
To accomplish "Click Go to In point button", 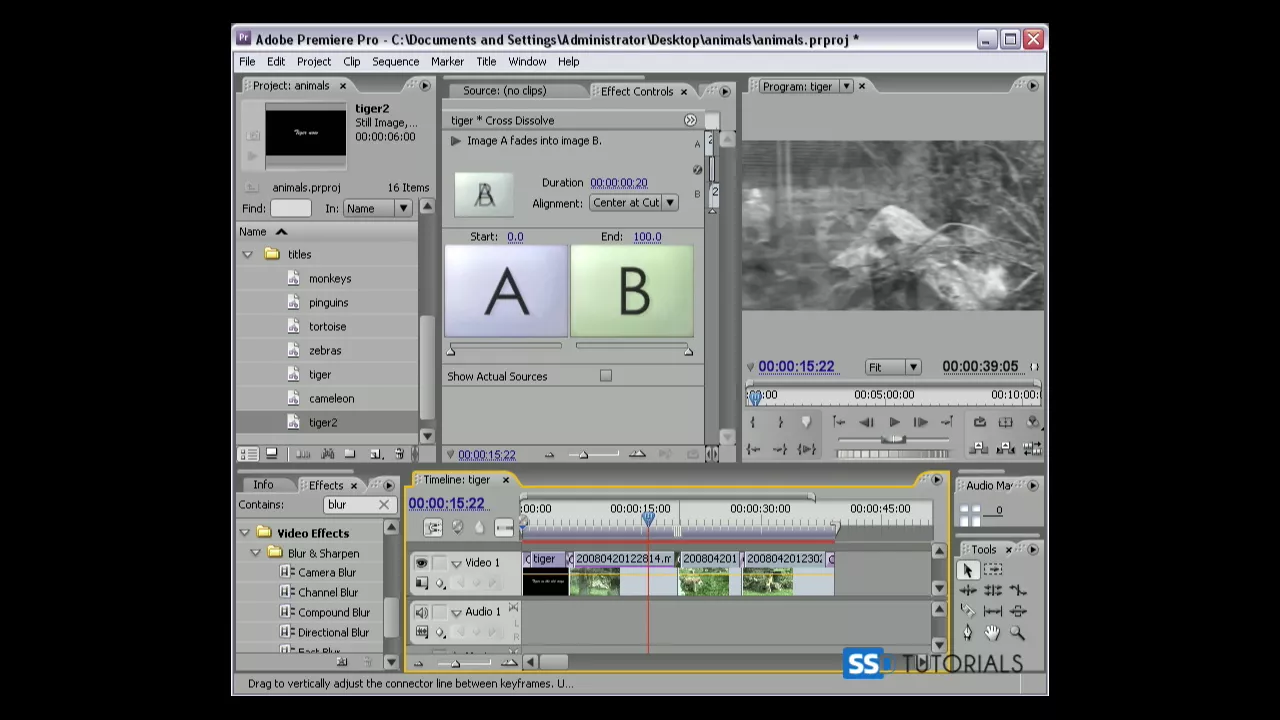I will tap(753, 449).
